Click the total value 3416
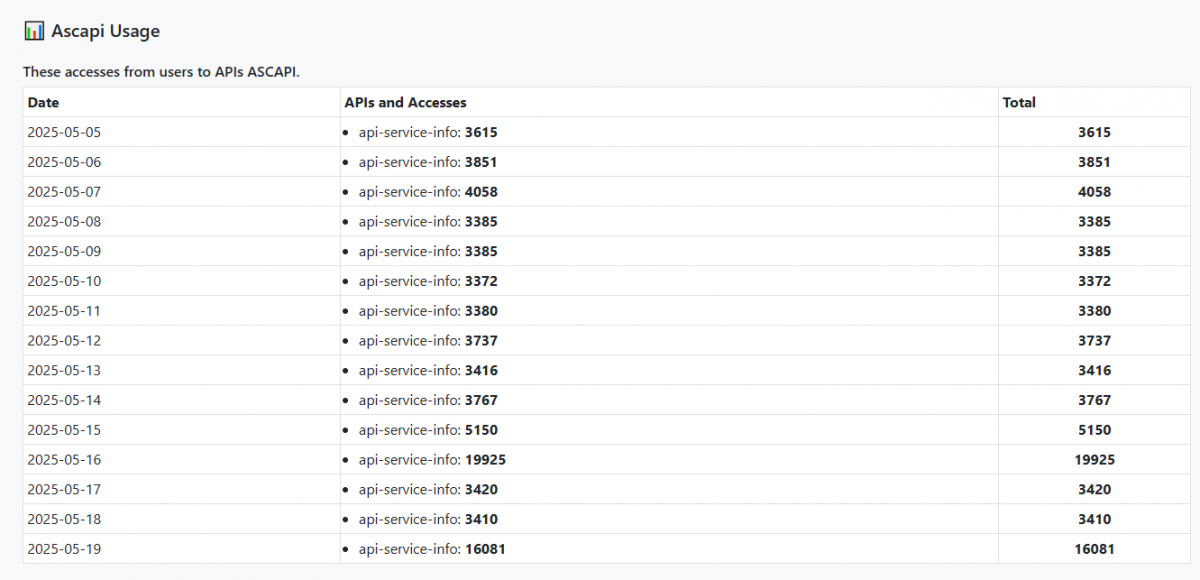This screenshot has height=580, width=1200. (1094, 370)
